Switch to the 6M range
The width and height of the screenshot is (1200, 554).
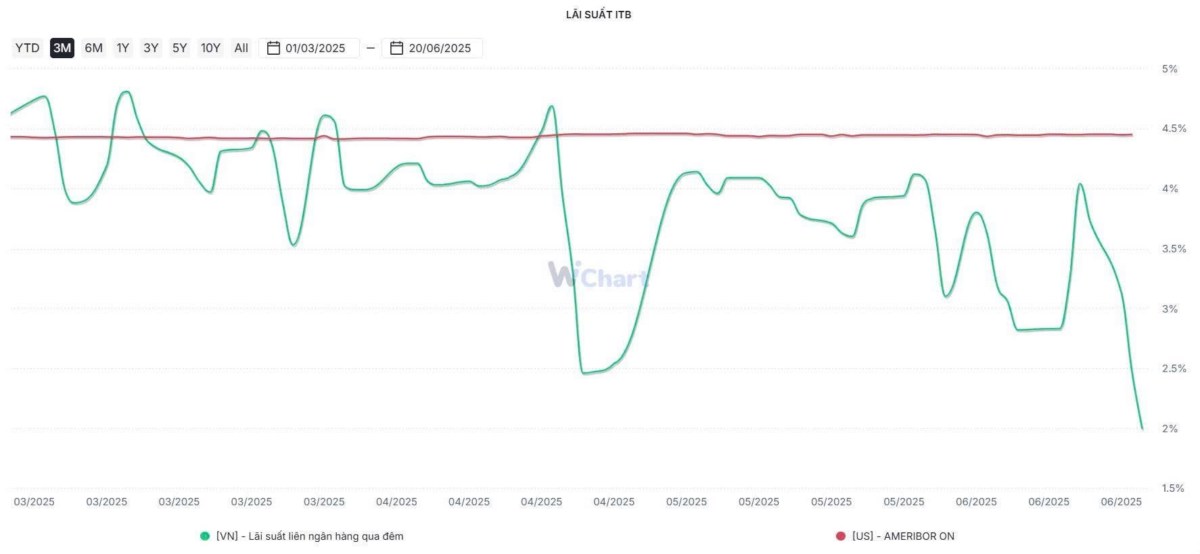(93, 48)
